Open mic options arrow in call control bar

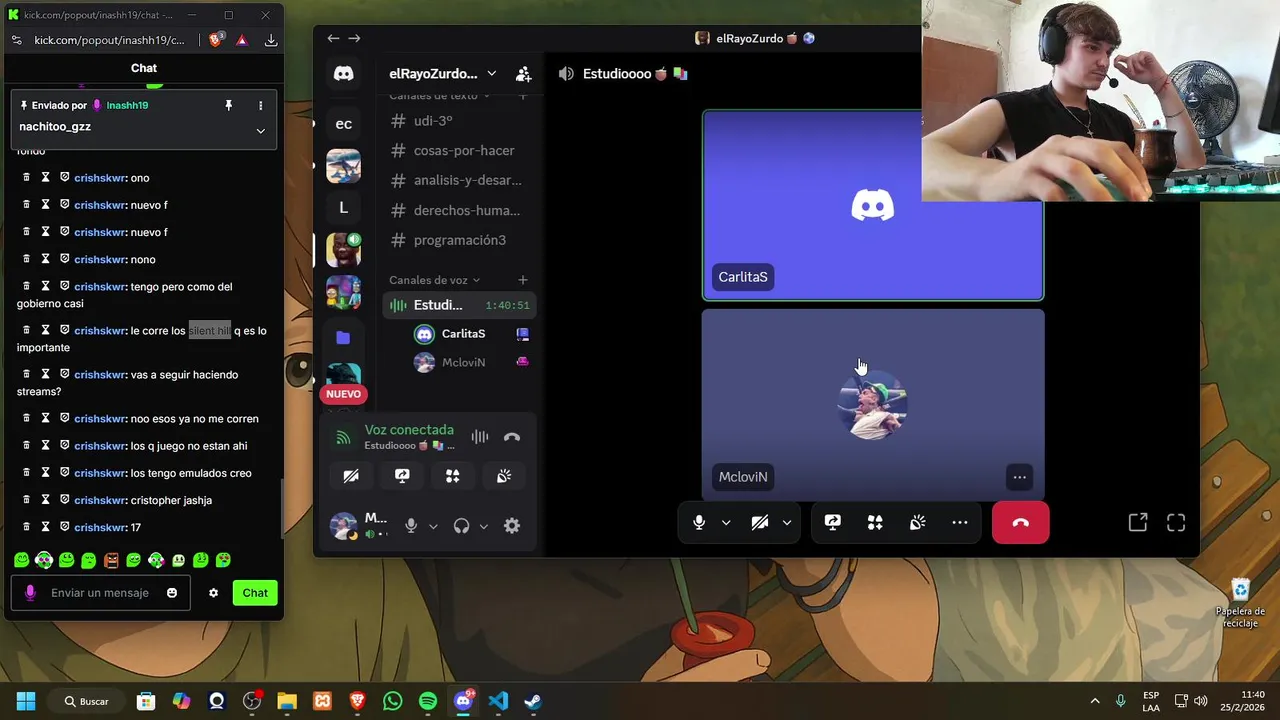click(x=726, y=522)
